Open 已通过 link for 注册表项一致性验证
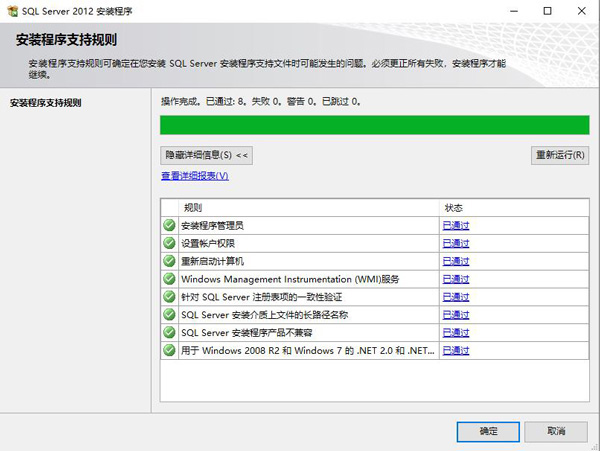 pyautogui.click(x=456, y=297)
